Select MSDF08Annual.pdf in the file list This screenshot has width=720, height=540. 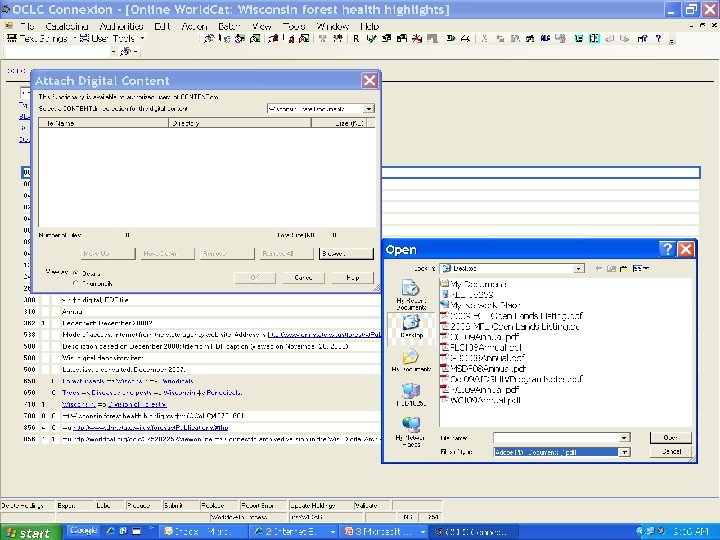click(x=483, y=368)
